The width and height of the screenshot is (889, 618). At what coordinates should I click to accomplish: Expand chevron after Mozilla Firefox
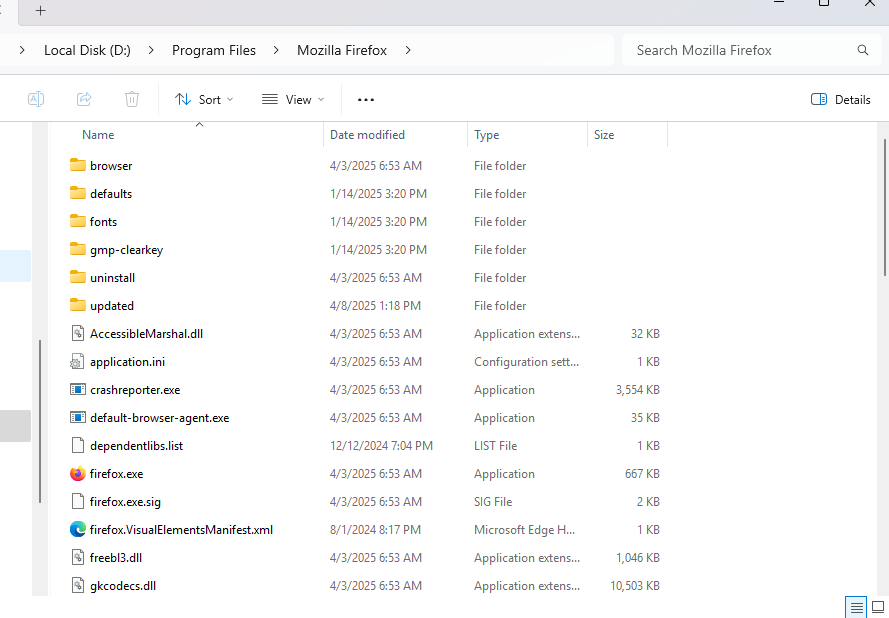point(408,50)
